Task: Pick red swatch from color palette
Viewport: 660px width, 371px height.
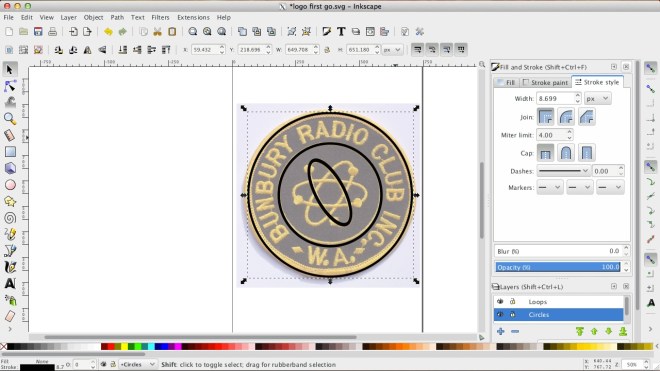Action: click(111, 347)
